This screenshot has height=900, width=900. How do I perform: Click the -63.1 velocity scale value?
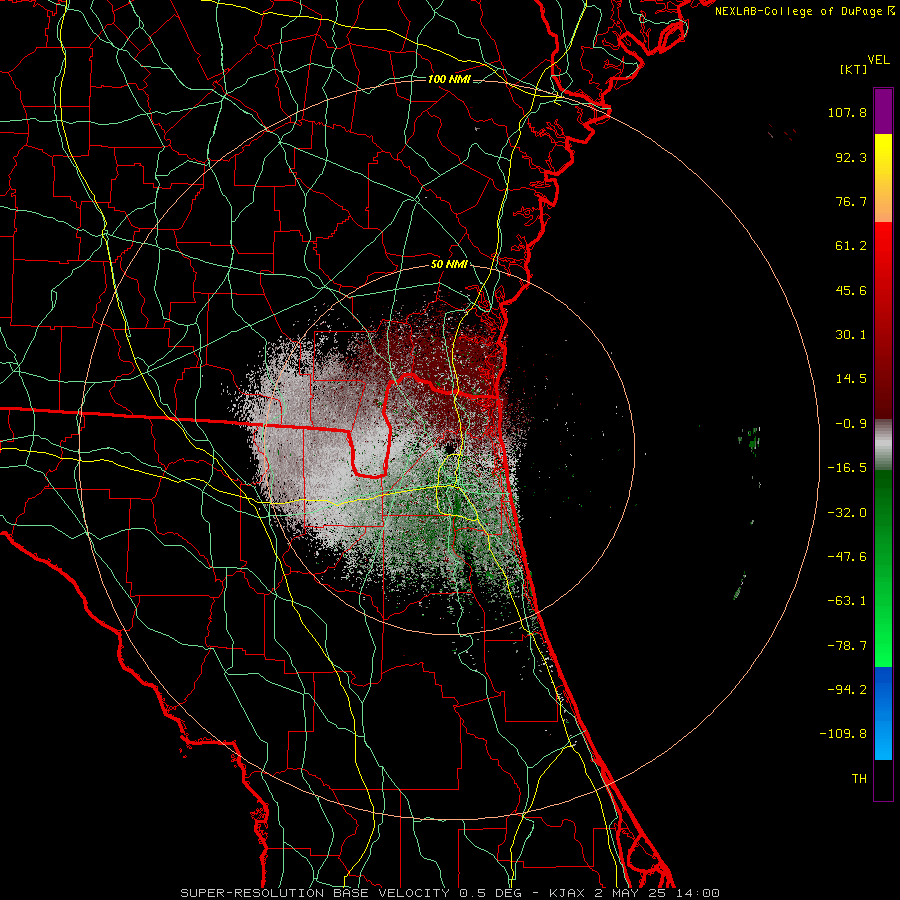[x=847, y=601]
